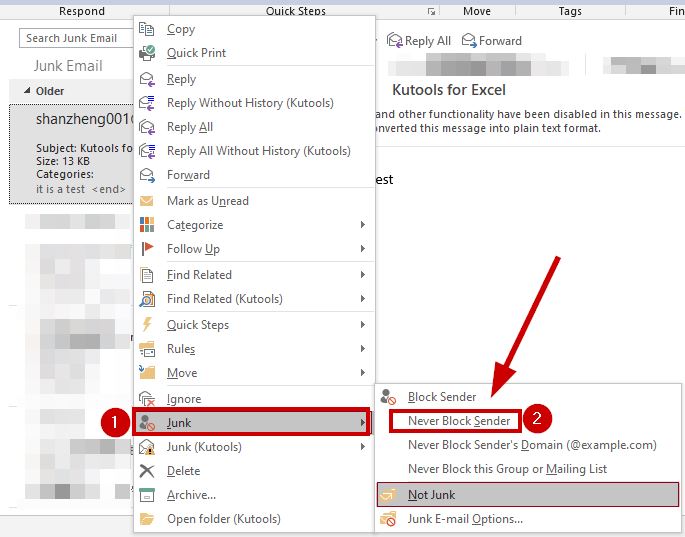Click the Delete X icon
Screen dimensions: 685x537
coord(147,471)
